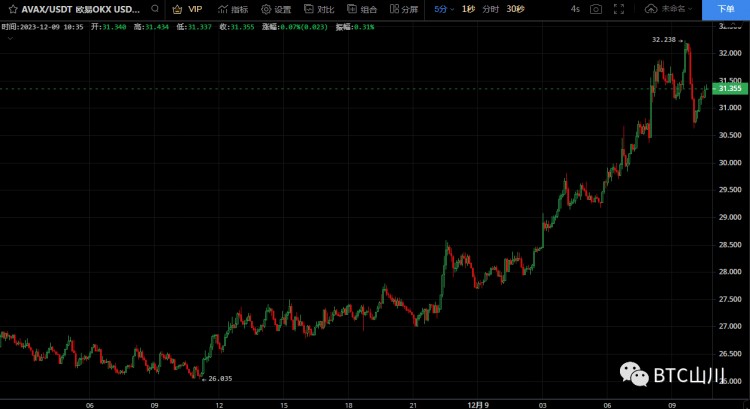This screenshot has width=750, height=409.
Task: Click the 26.035 low price marker
Action: (x=220, y=378)
